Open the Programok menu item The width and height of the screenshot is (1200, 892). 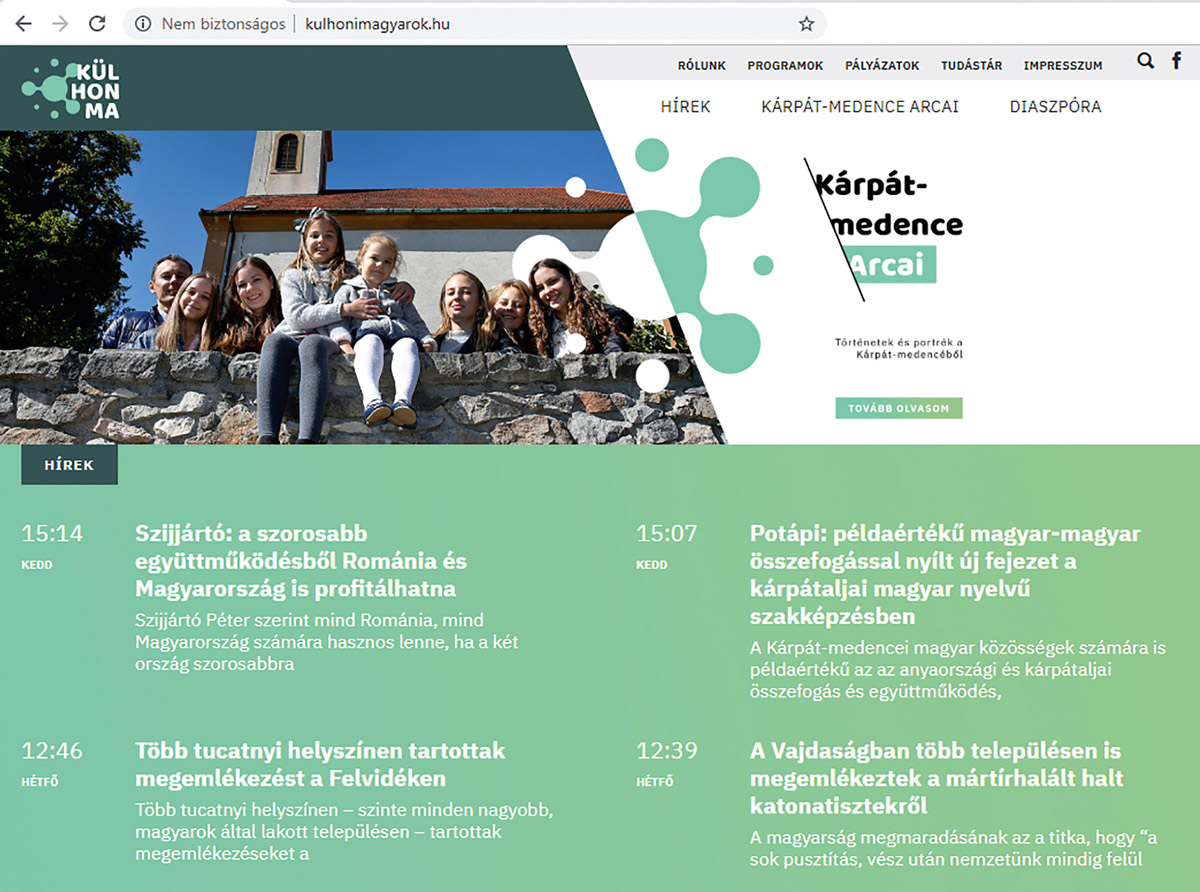tap(785, 66)
